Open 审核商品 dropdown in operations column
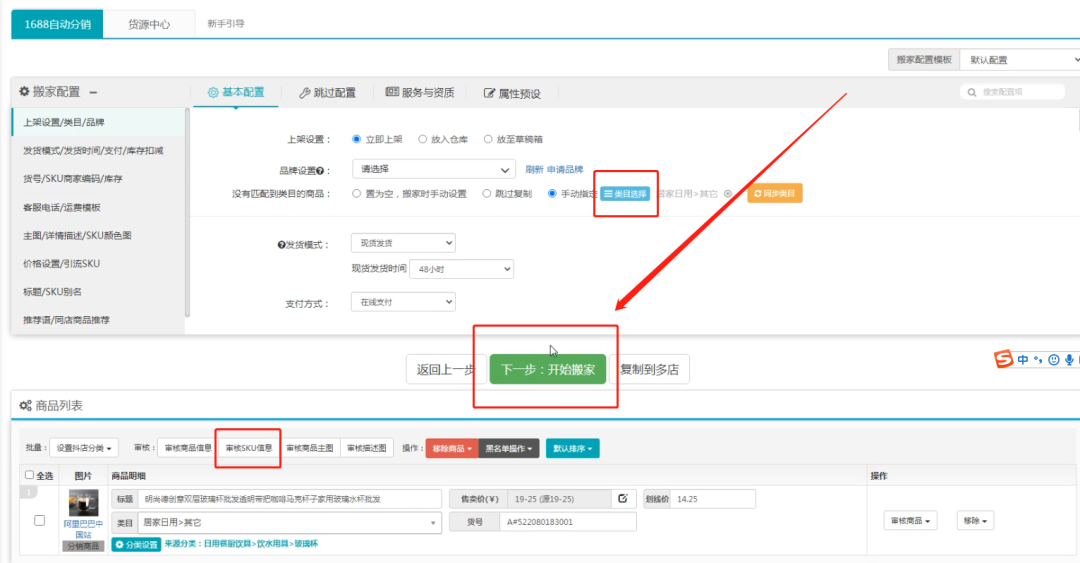This screenshot has height=563, width=1080. (x=911, y=520)
